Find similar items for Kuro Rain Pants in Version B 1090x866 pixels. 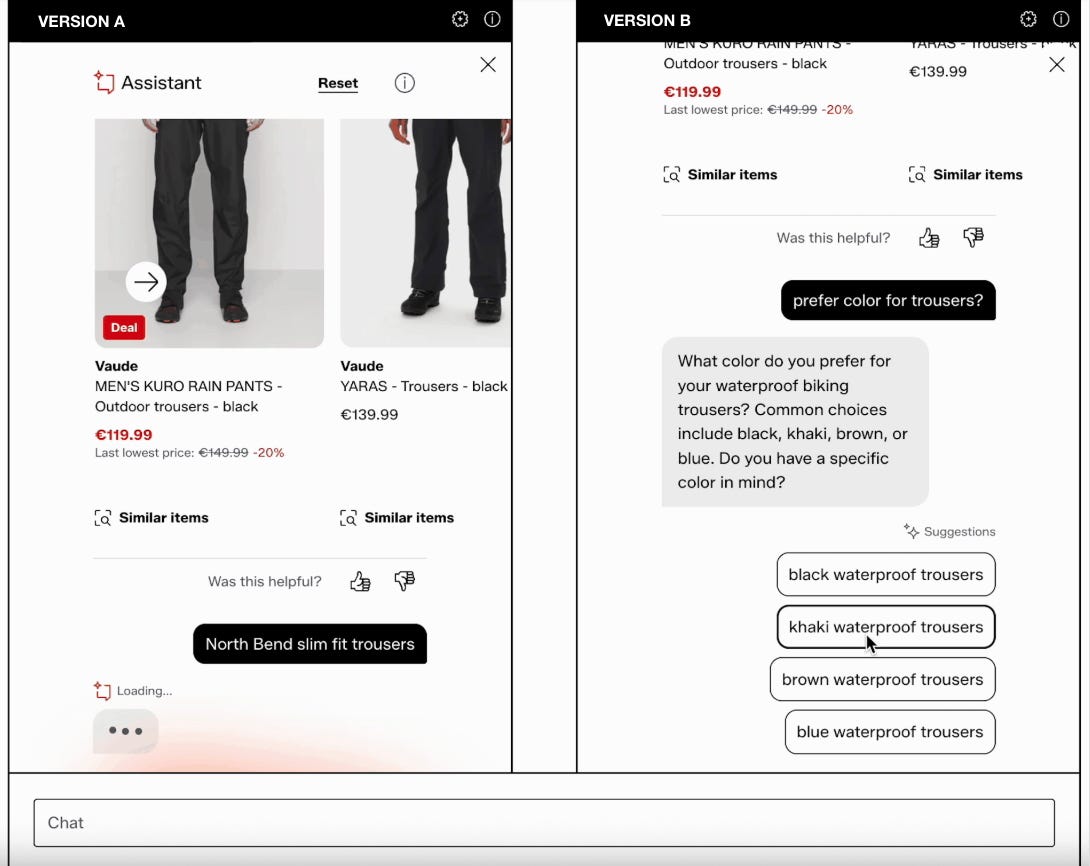click(x=720, y=174)
